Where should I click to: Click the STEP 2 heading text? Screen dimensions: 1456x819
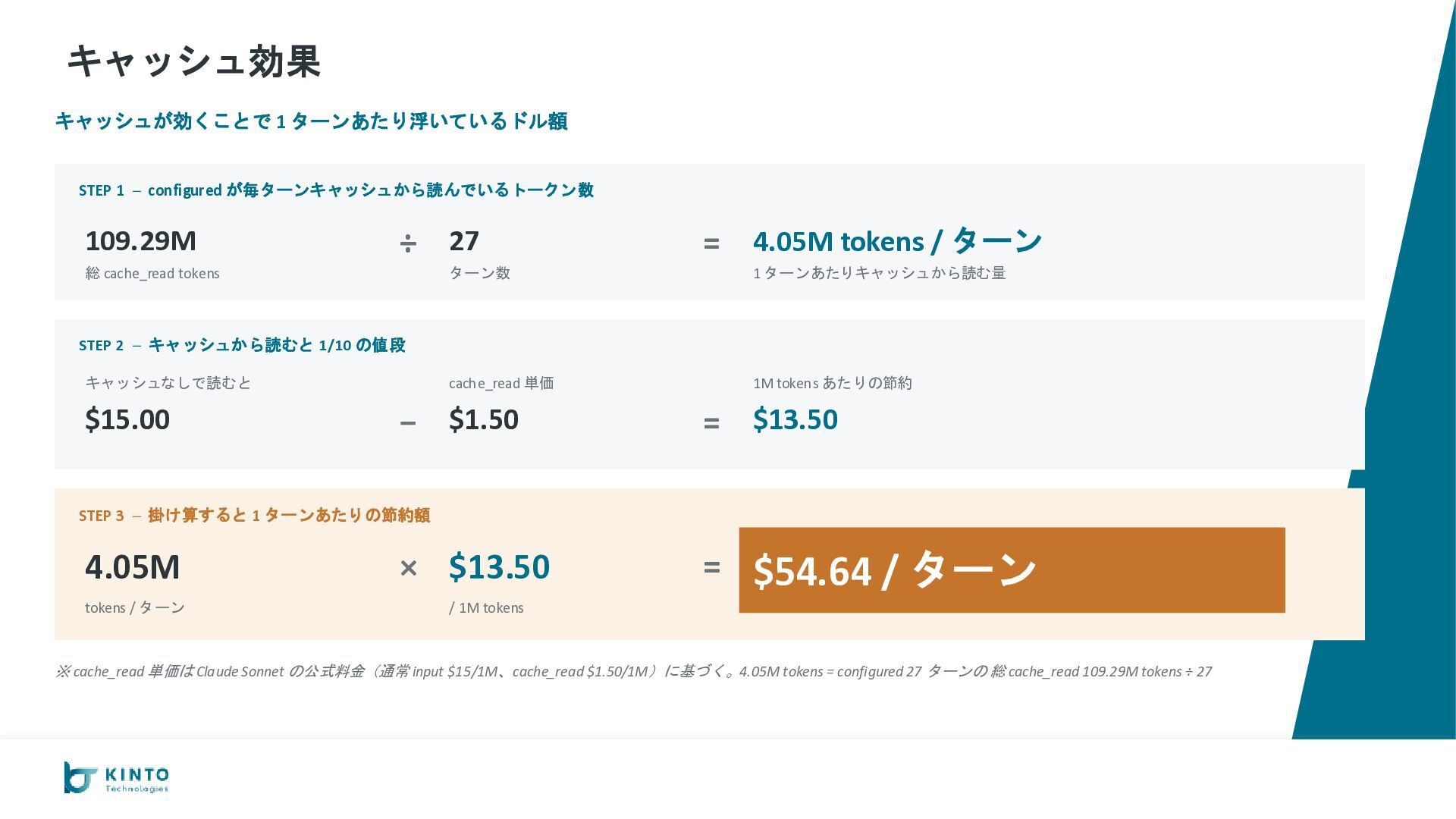click(242, 345)
